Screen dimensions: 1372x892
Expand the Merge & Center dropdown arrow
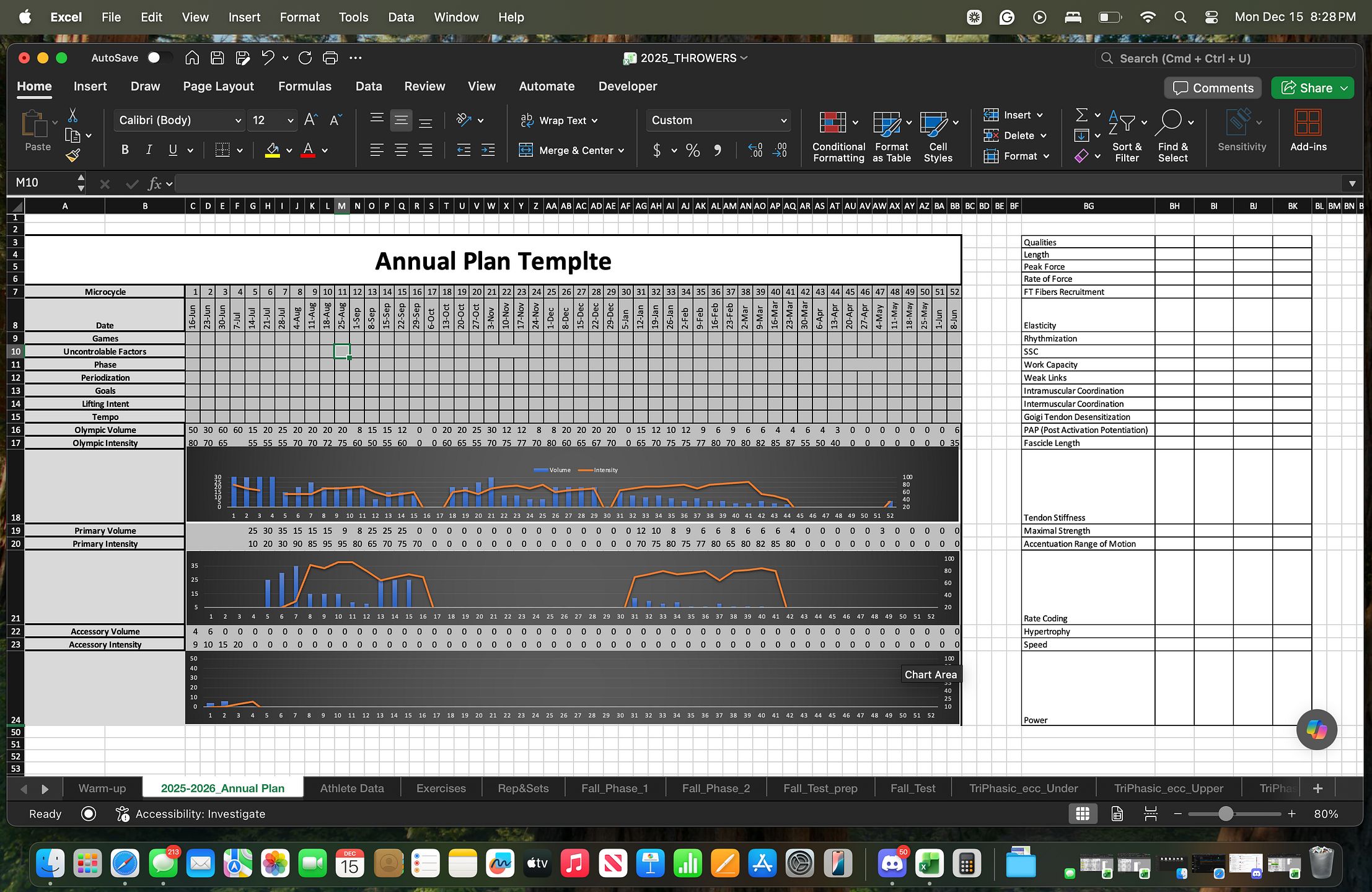(621, 151)
